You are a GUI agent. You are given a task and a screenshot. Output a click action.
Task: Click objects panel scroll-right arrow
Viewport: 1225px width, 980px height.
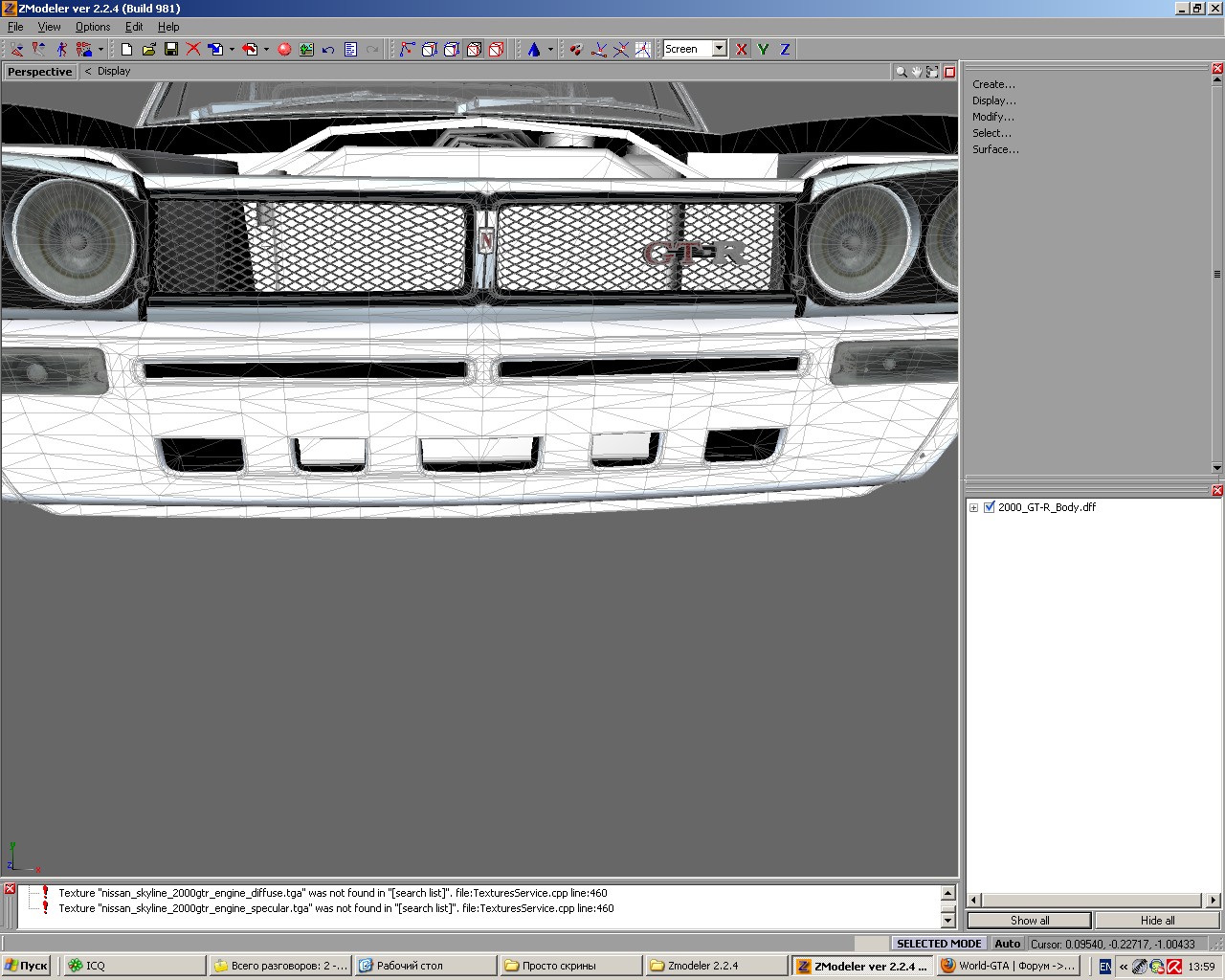1214,900
